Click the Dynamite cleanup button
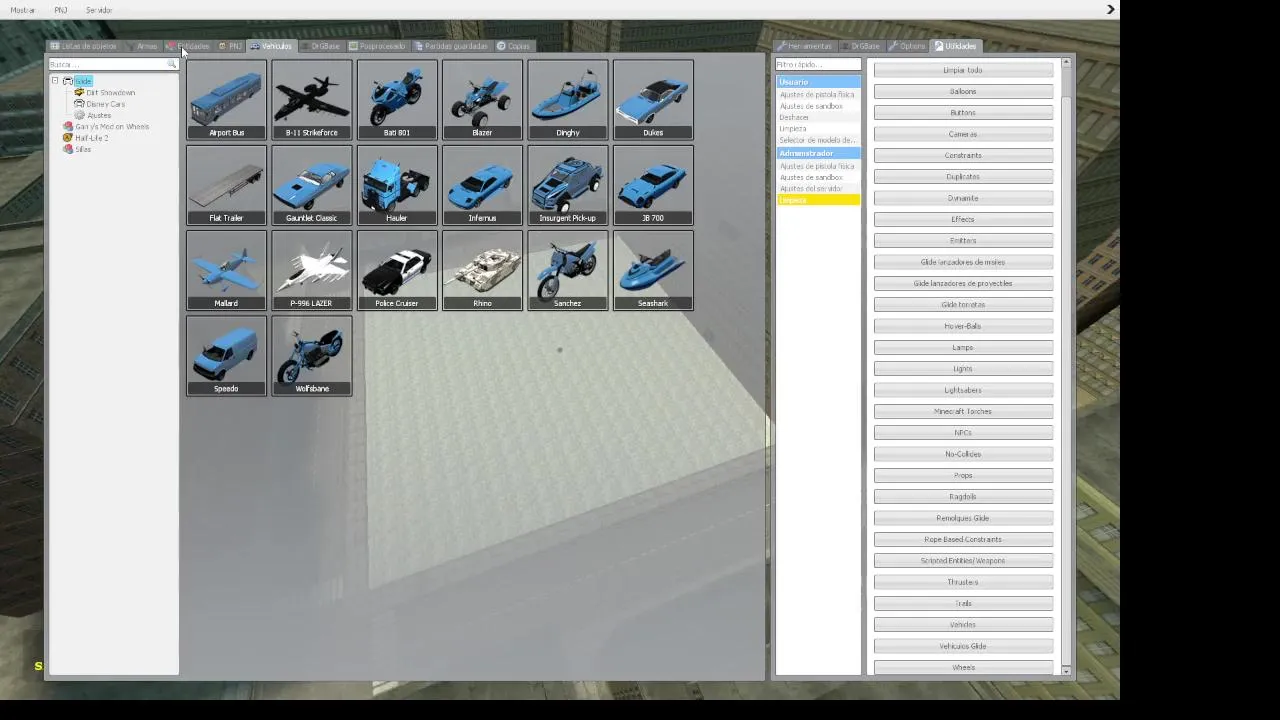Screen dimensions: 1280x720 963,198
